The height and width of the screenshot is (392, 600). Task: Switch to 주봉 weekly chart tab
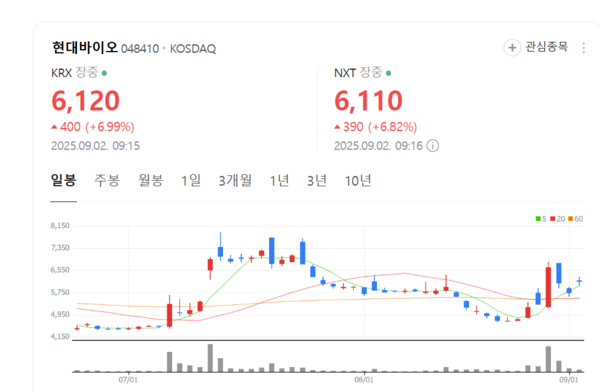point(107,180)
